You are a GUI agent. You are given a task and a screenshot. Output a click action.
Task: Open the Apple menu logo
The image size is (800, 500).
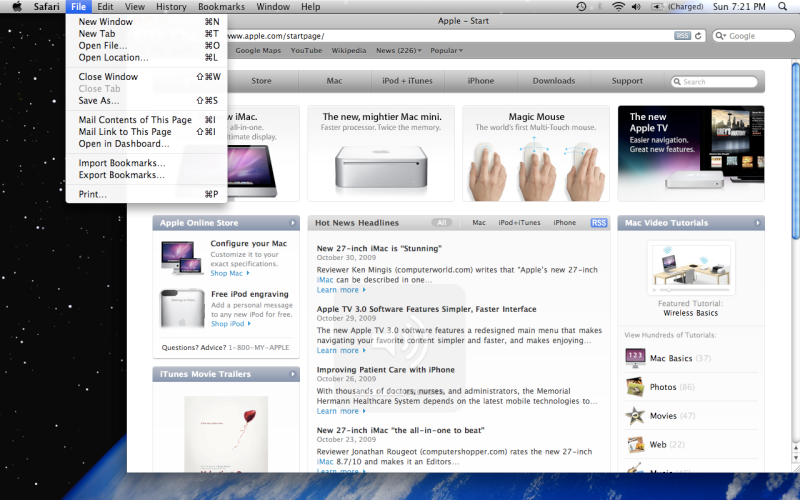17,7
